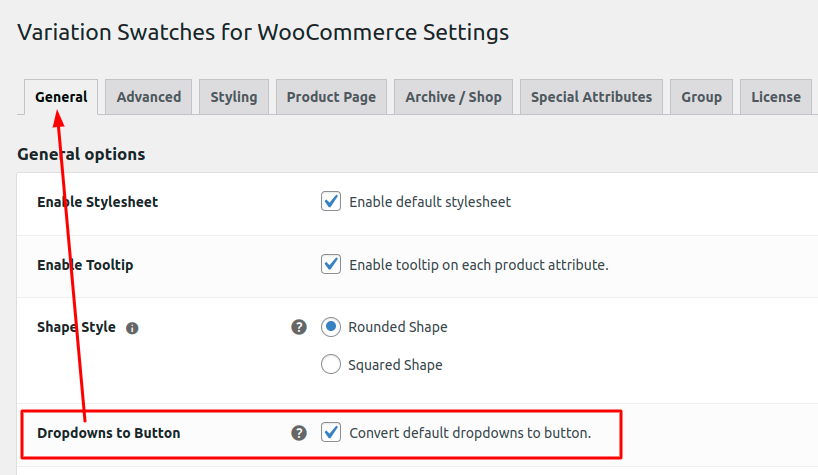Screen dimensions: 818x475
Task: Select the Rounded Shape radio button
Action: click(331, 327)
